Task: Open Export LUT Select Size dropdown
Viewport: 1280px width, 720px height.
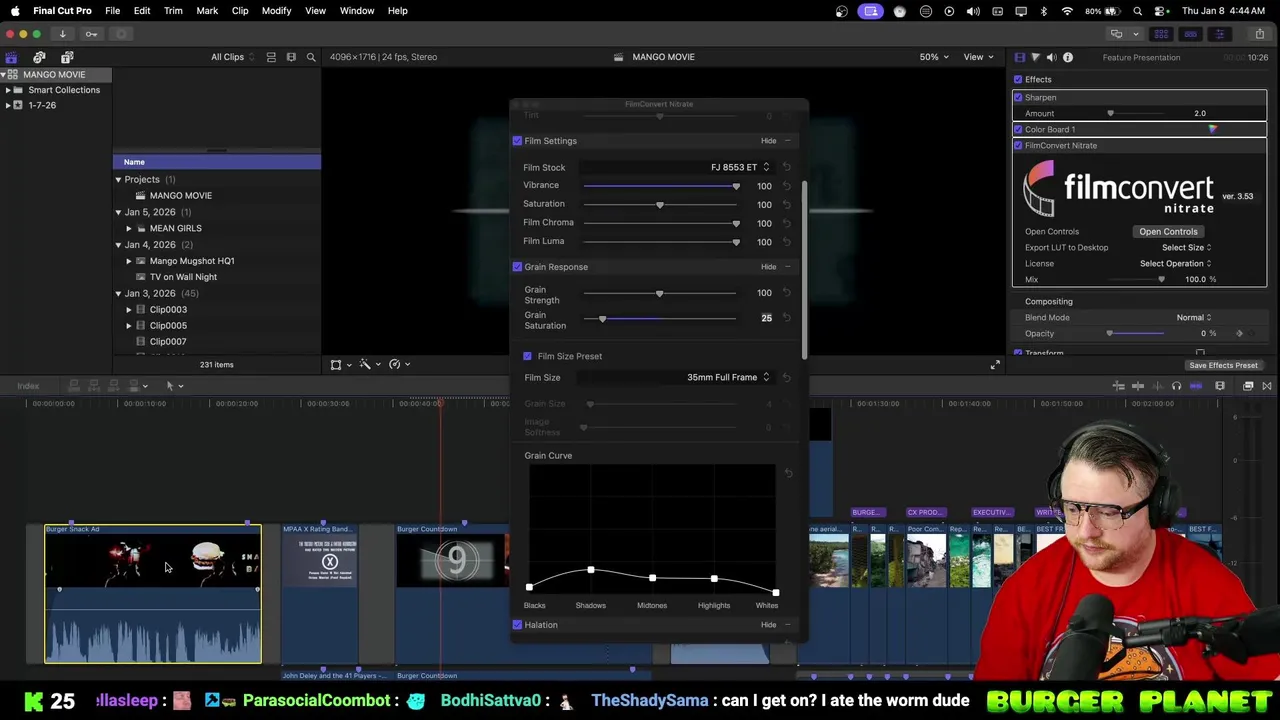Action: pyautogui.click(x=1186, y=247)
